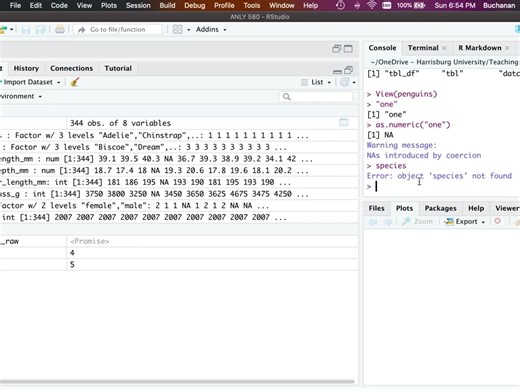520x390 pixels.
Task: Switch to the Tutorial tab
Action: click(x=118, y=68)
